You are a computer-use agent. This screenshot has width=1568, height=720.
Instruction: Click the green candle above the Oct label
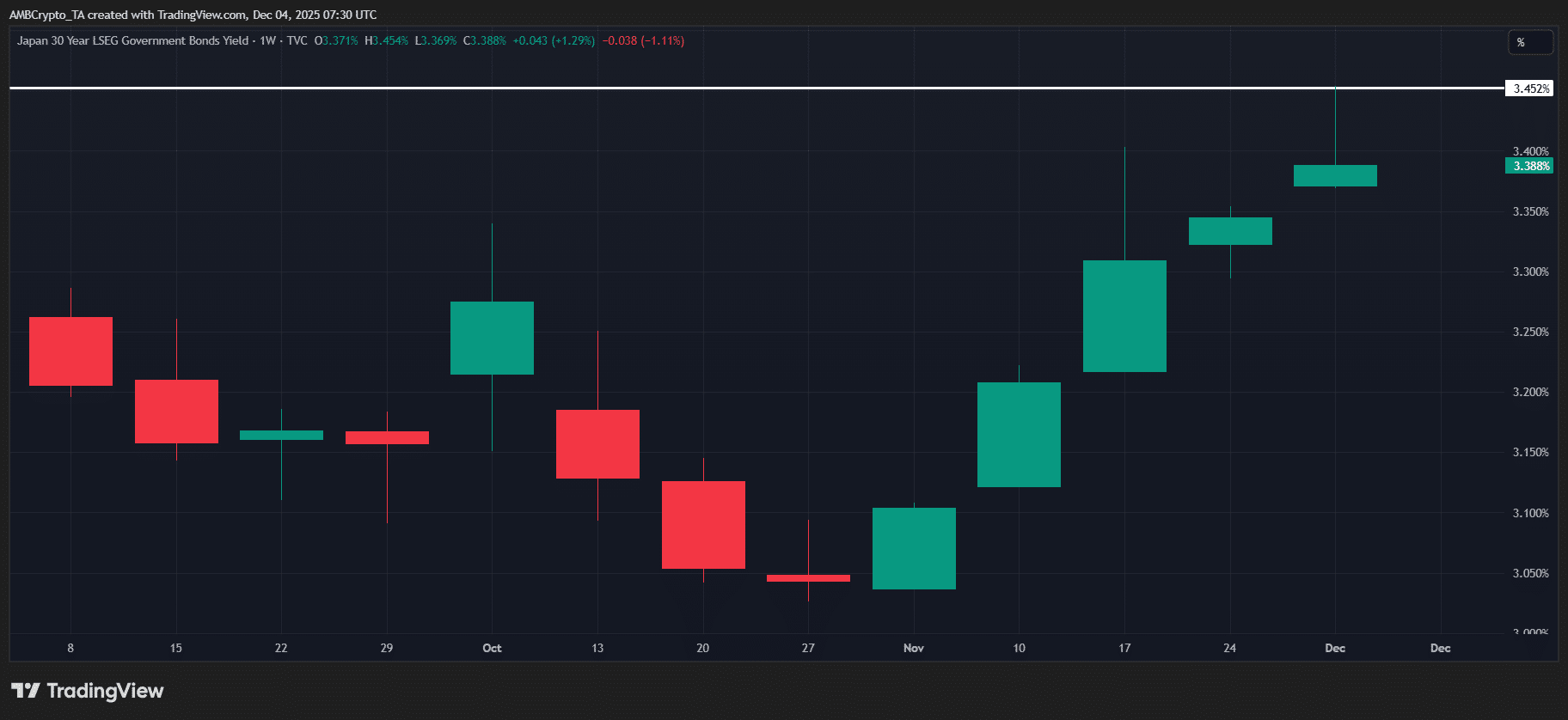coord(492,338)
